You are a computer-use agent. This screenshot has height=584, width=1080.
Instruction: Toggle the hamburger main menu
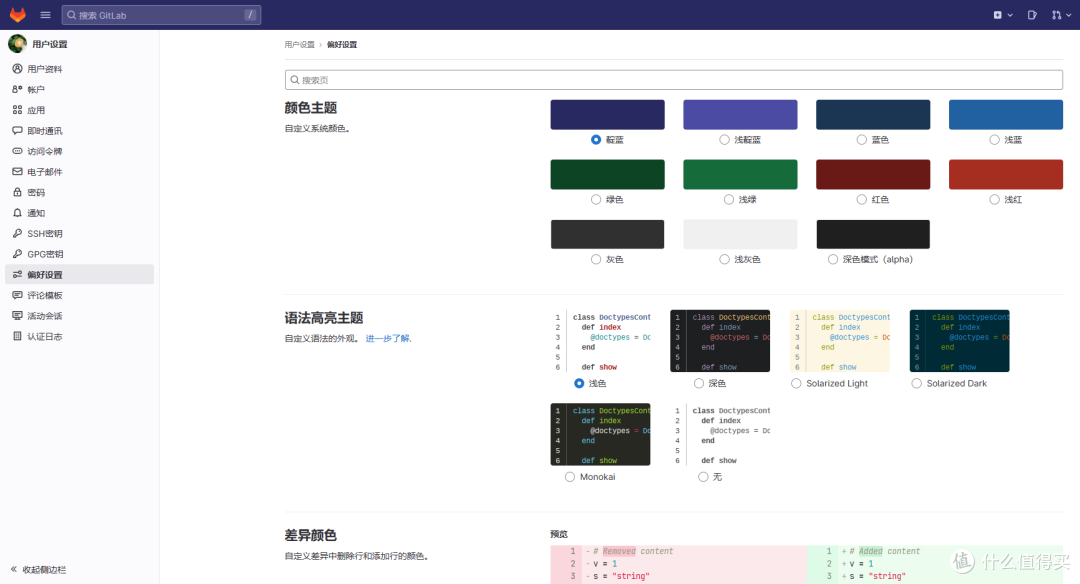coord(45,14)
